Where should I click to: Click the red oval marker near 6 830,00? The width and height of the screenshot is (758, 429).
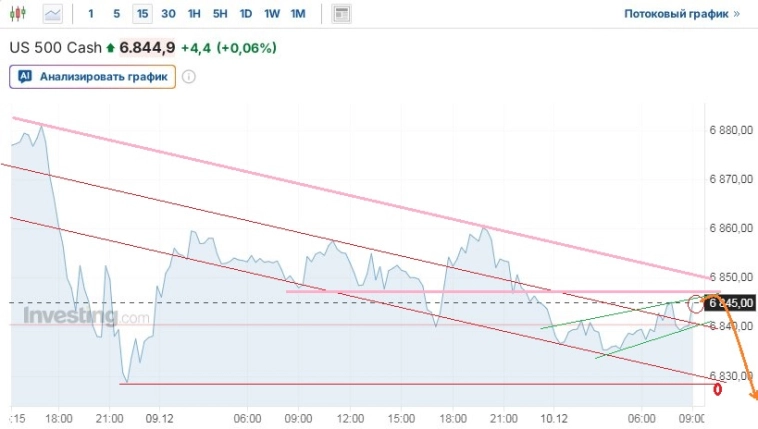click(x=716, y=388)
